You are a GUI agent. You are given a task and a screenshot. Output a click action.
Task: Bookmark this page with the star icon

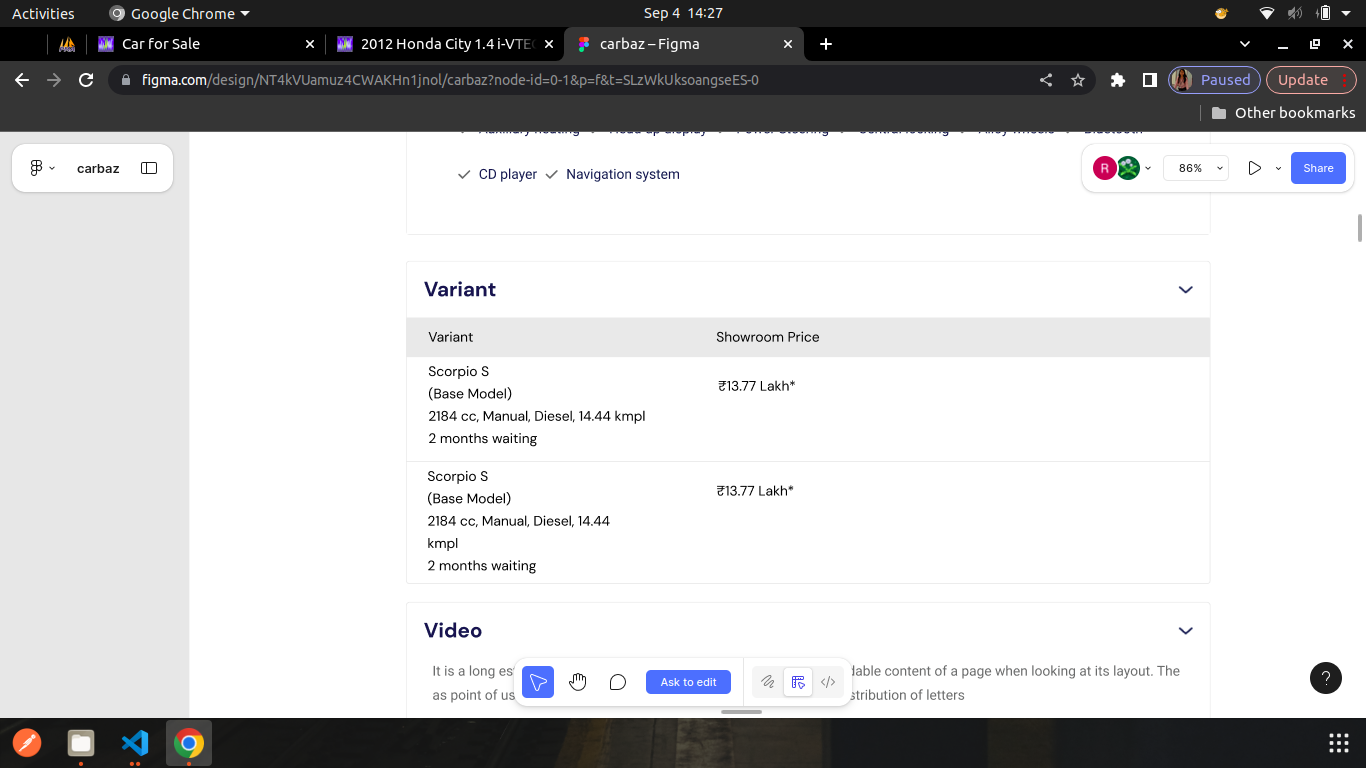click(1078, 80)
